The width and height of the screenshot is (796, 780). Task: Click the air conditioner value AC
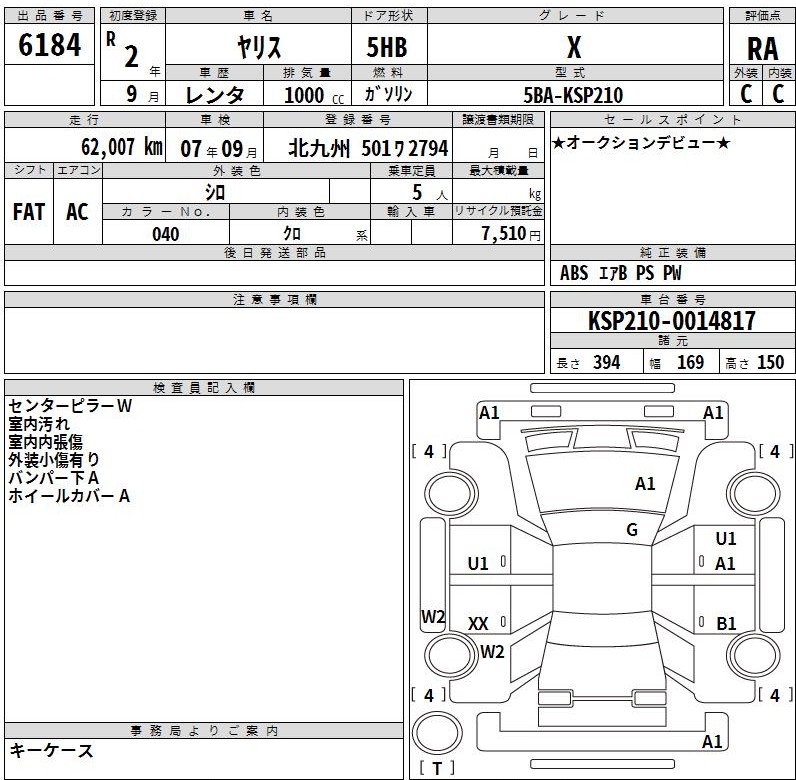(x=77, y=212)
